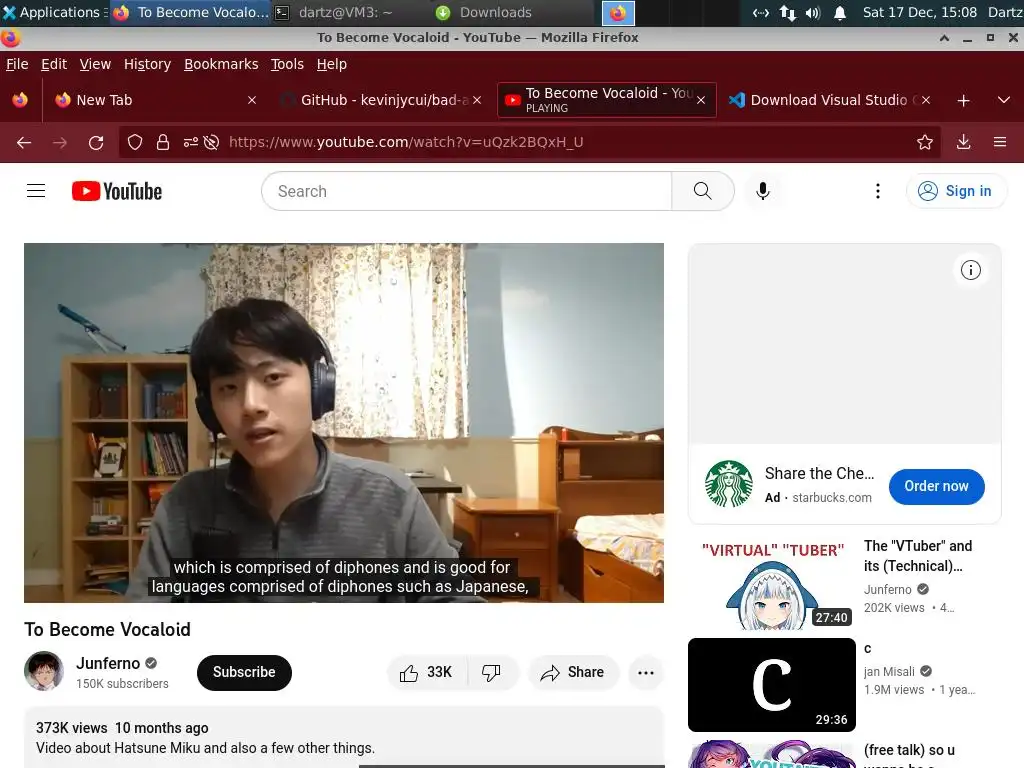
Task: Go back with browser back arrow
Action: (x=24, y=142)
